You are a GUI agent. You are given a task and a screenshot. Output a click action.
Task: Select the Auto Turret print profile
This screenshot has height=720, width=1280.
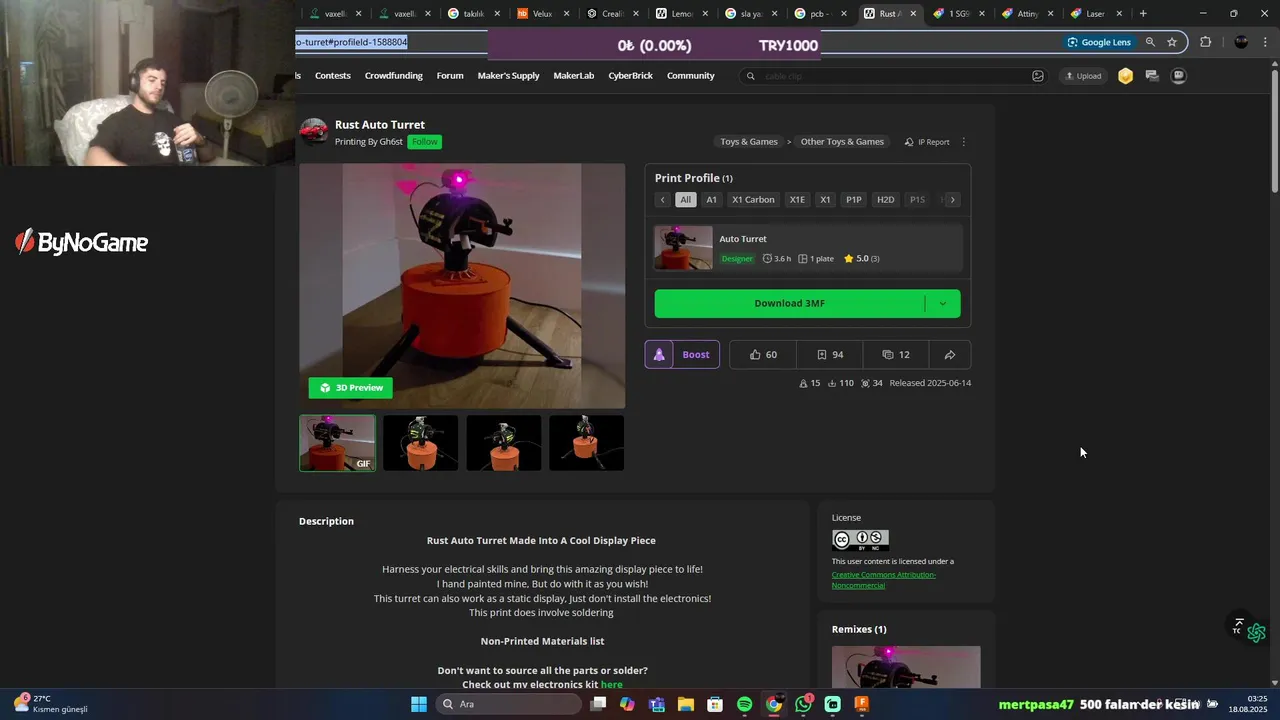coord(808,248)
